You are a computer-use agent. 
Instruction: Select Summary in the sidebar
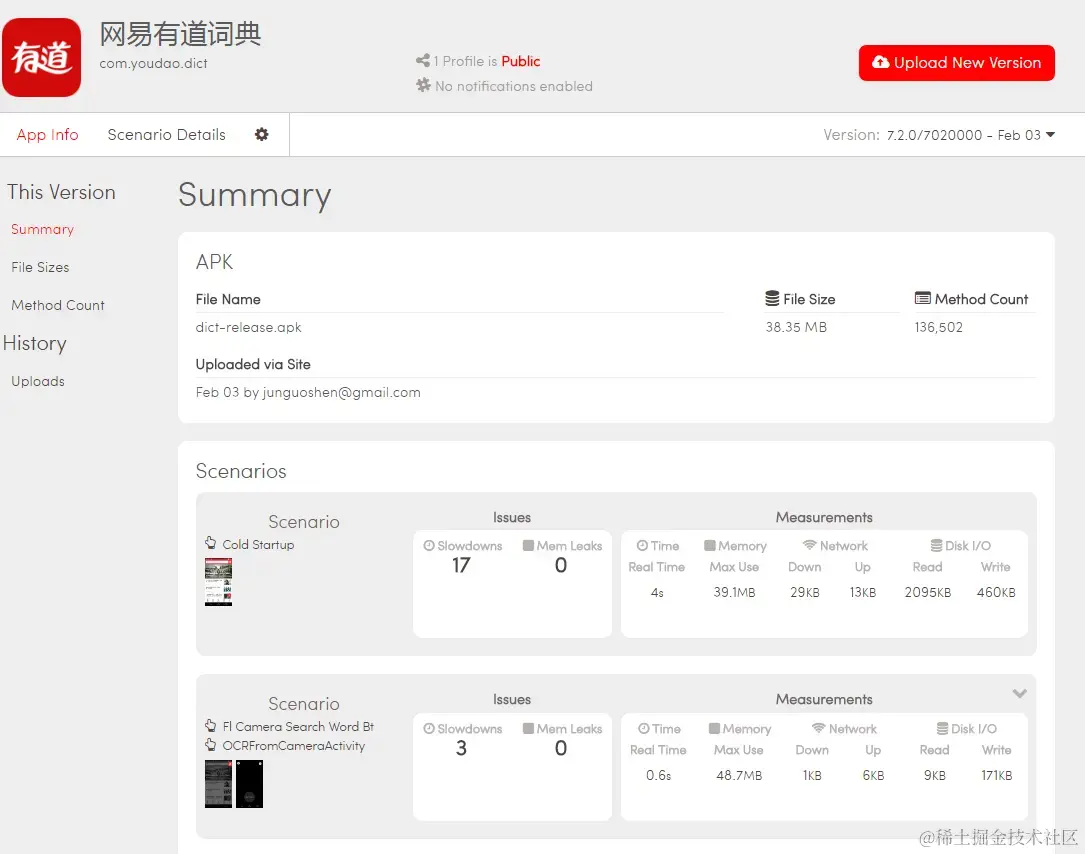click(x=42, y=229)
